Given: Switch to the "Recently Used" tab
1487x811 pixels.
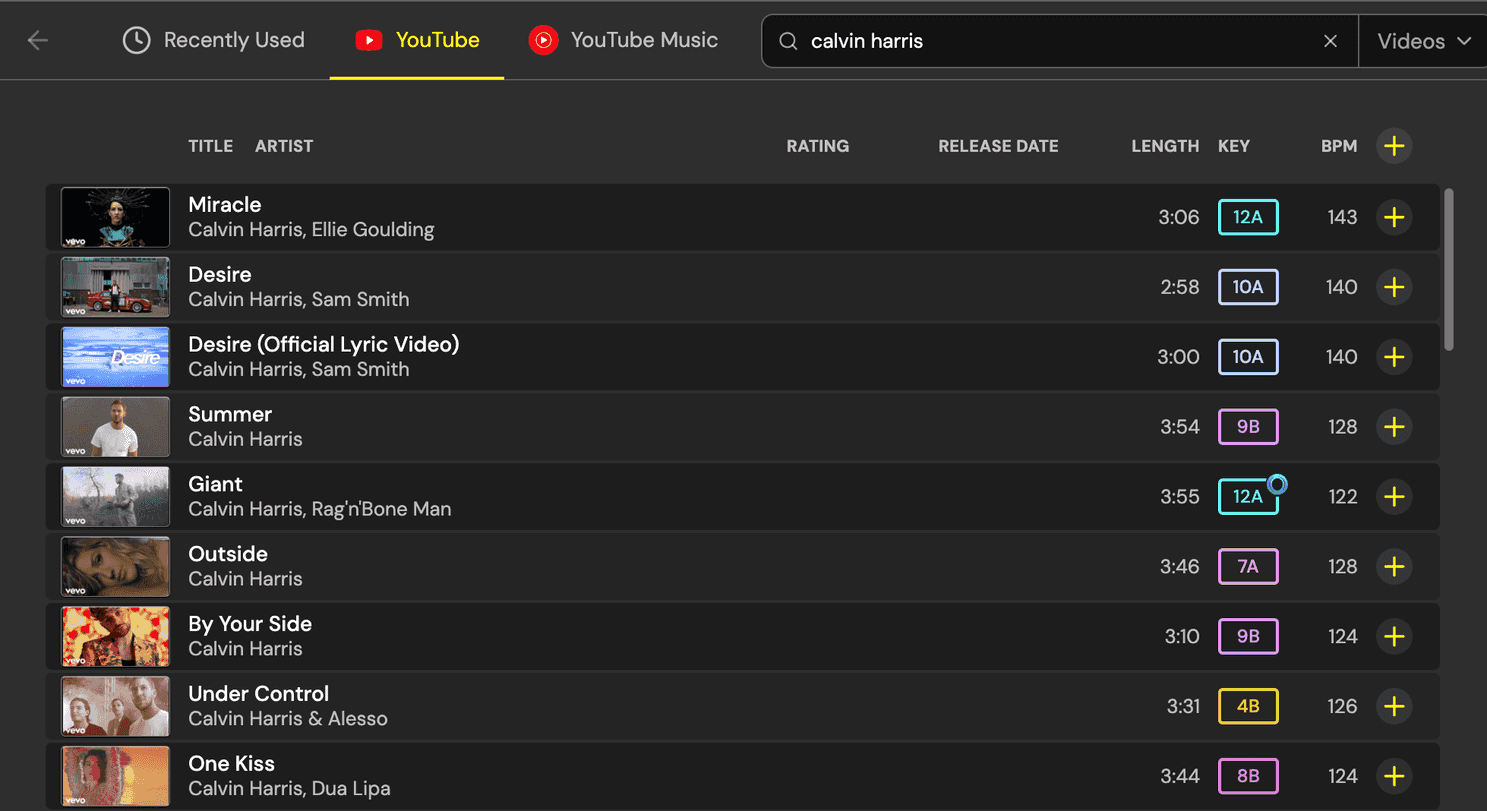Looking at the screenshot, I should click(x=213, y=40).
